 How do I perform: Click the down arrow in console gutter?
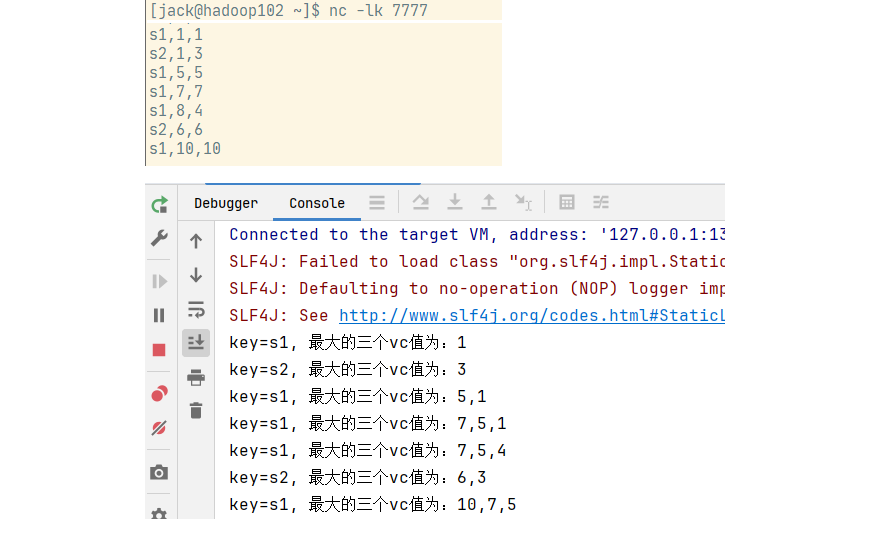click(x=196, y=275)
